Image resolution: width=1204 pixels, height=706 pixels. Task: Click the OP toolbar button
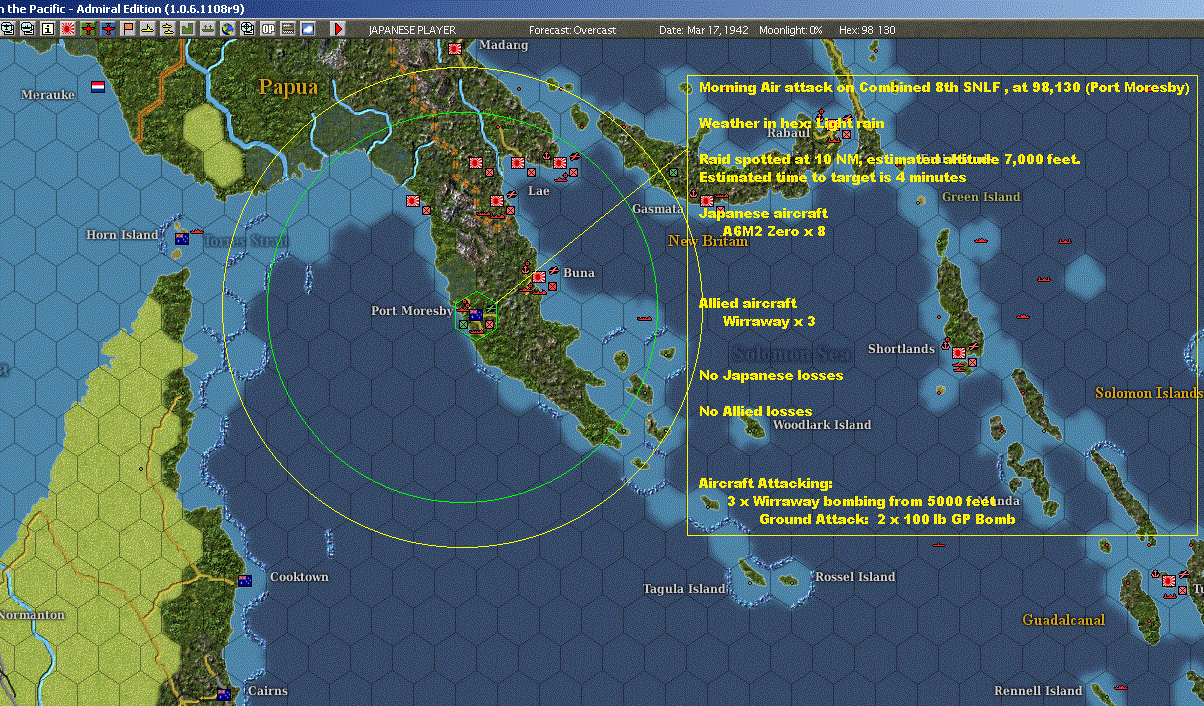tap(268, 29)
